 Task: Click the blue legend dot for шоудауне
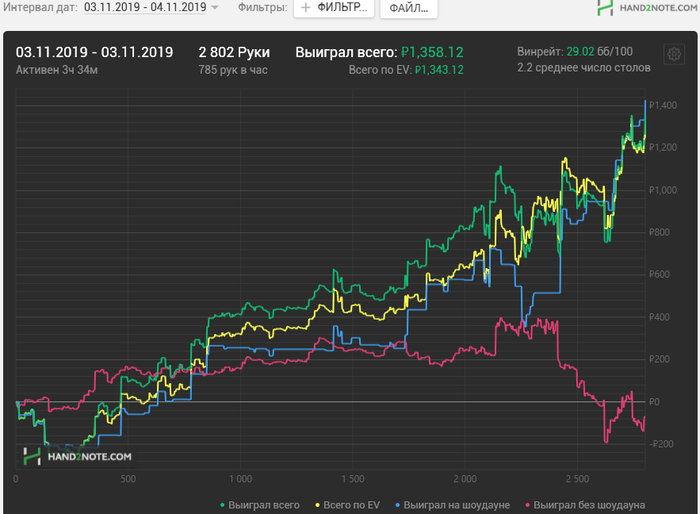398,506
